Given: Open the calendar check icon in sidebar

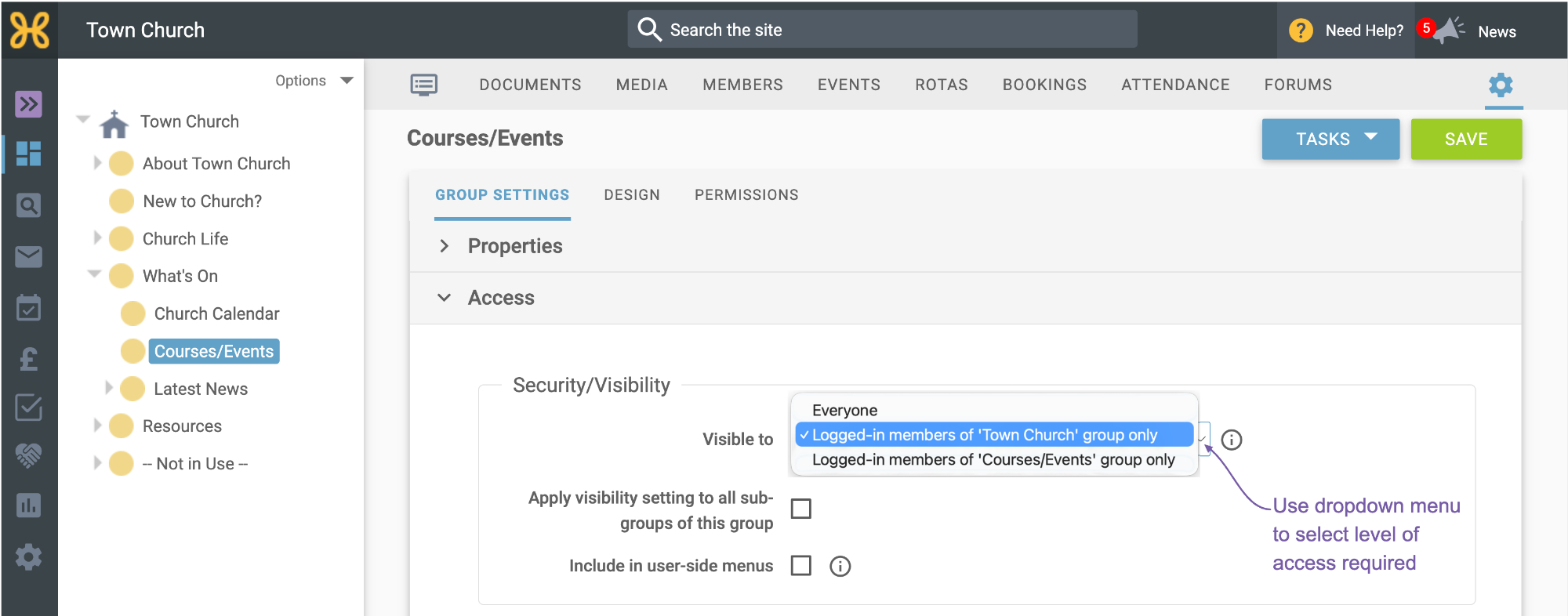Looking at the screenshot, I should click(29, 307).
